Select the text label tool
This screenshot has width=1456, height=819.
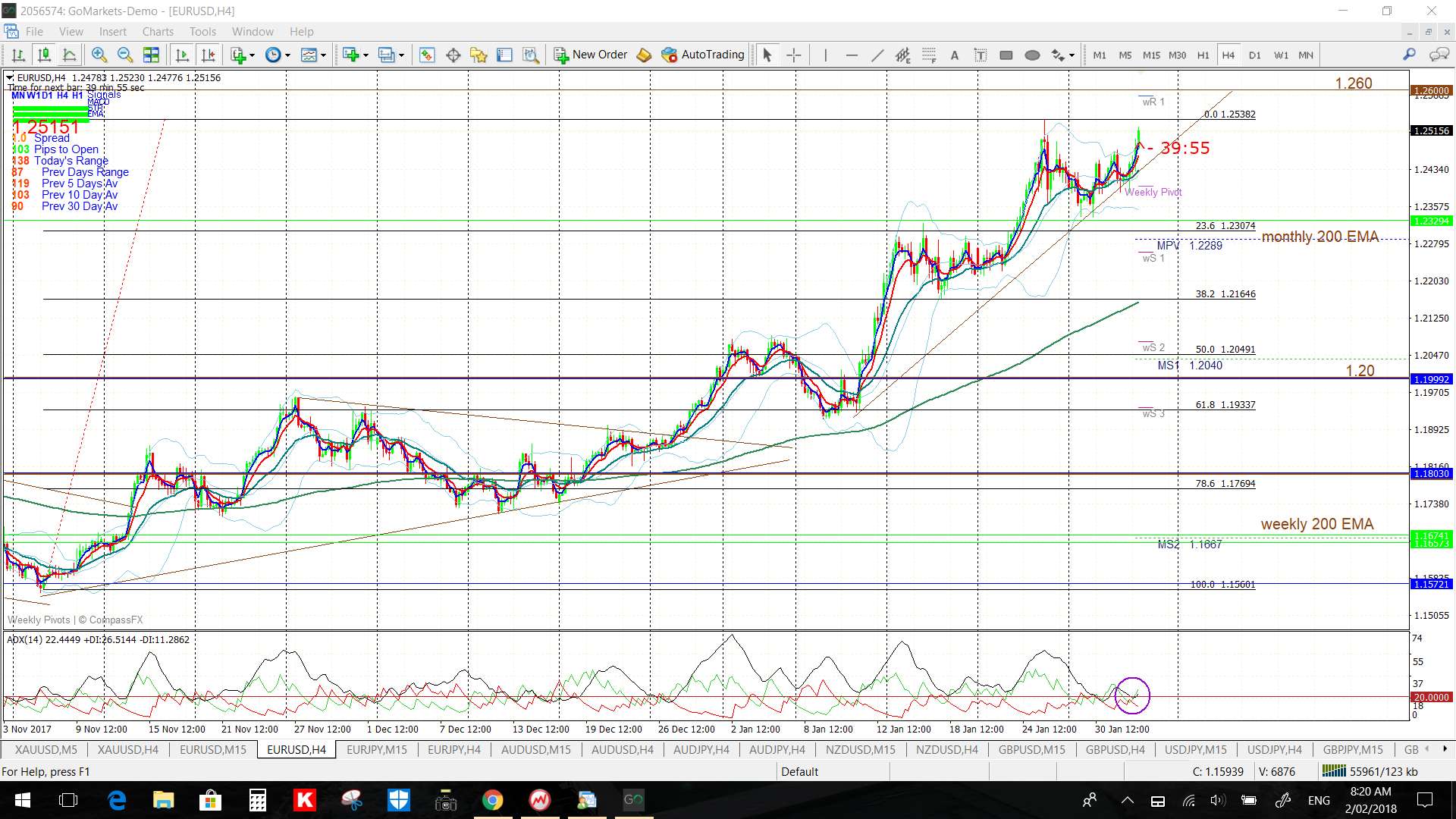(981, 55)
